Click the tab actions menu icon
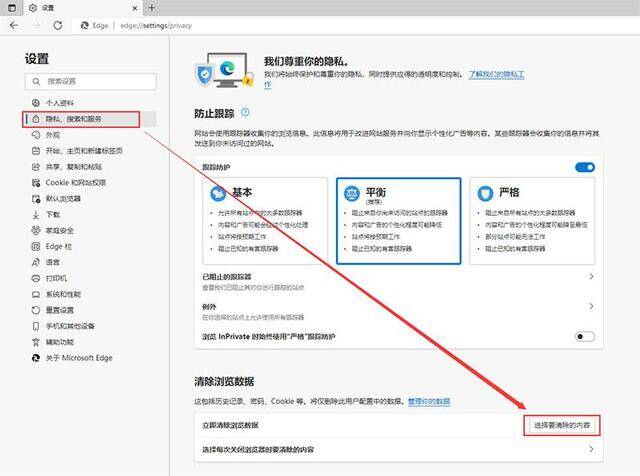The width and height of the screenshot is (640, 476). tap(12, 7)
